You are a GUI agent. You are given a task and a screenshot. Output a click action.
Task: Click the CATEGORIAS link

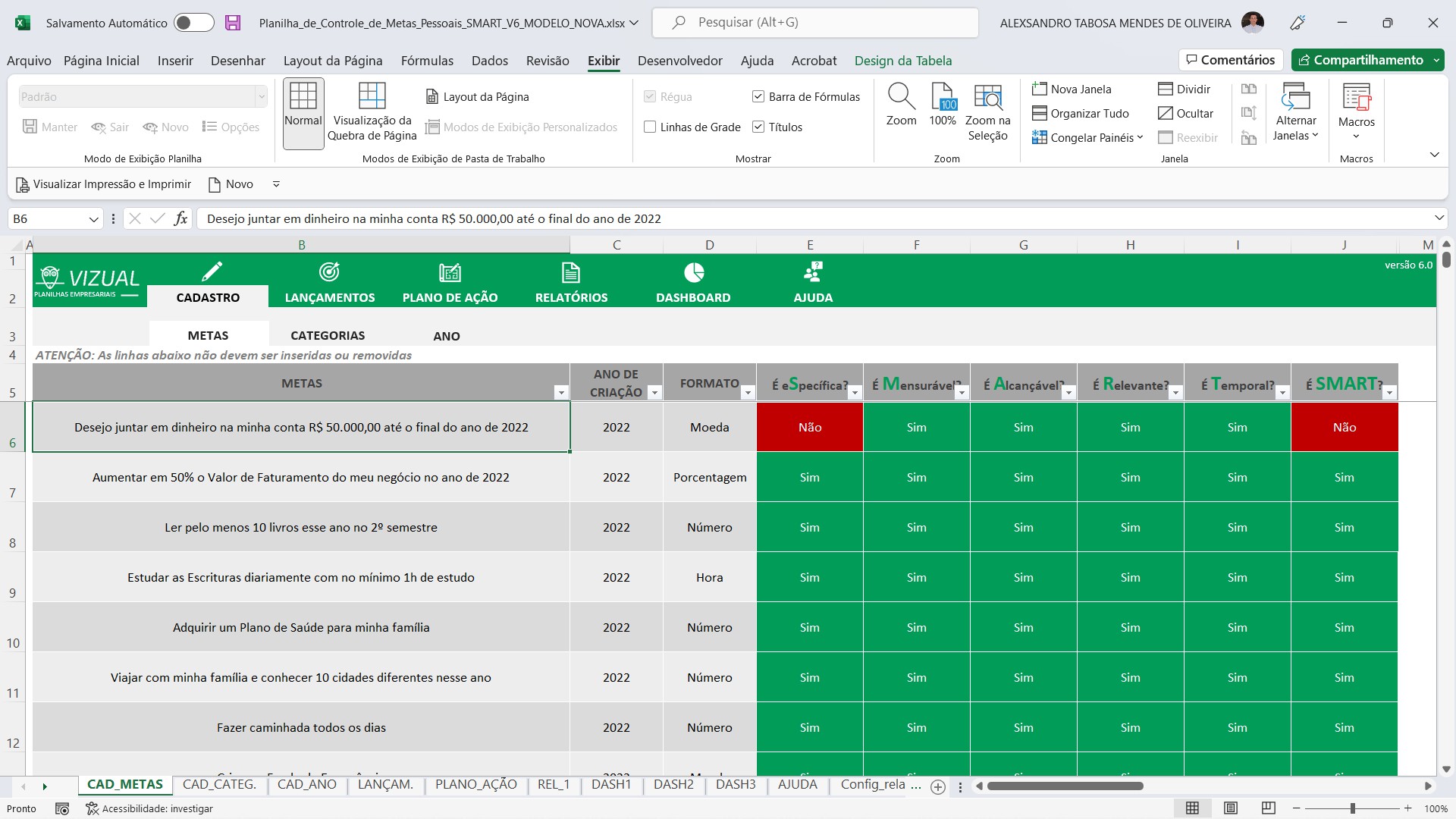click(x=328, y=335)
